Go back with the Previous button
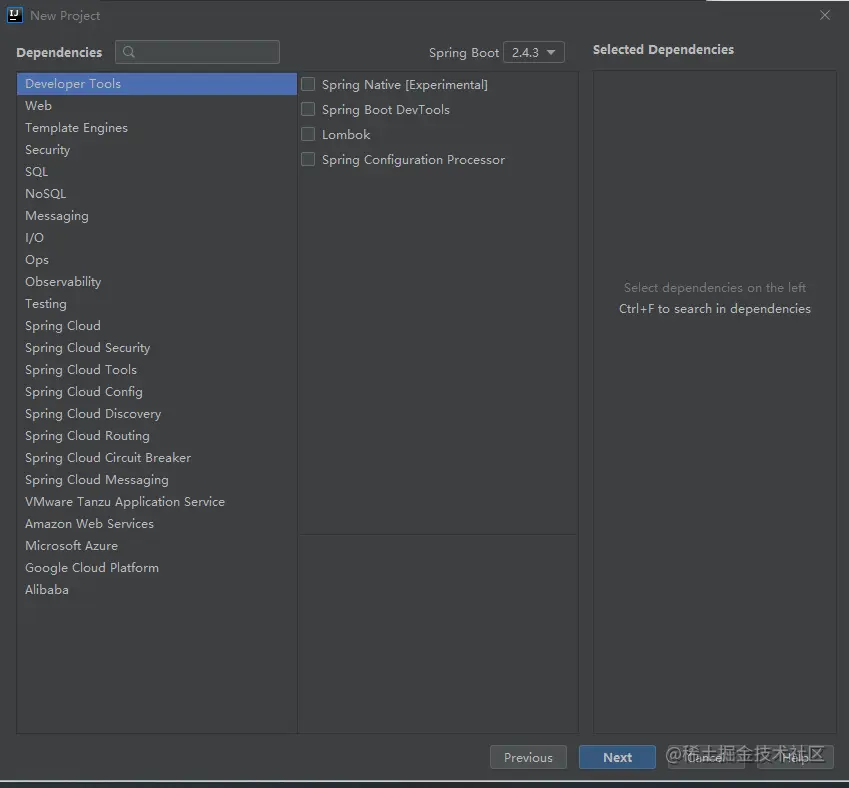Screen dimensions: 849x788 [x=528, y=757]
